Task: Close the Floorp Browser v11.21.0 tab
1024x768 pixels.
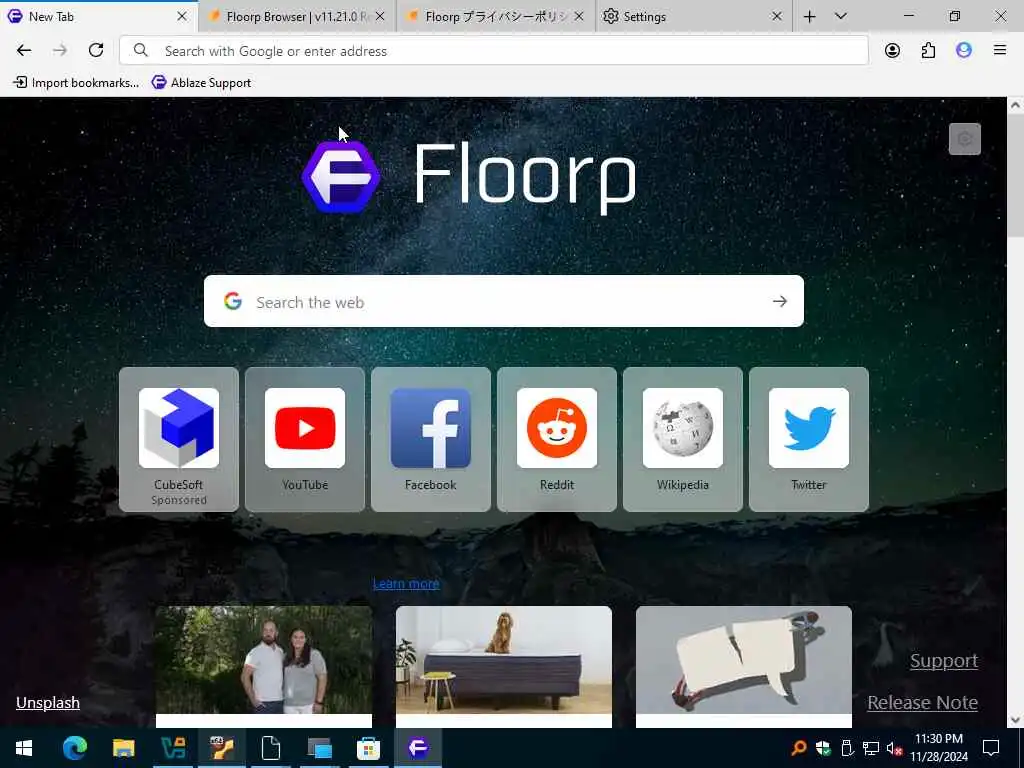Action: pyautogui.click(x=381, y=16)
